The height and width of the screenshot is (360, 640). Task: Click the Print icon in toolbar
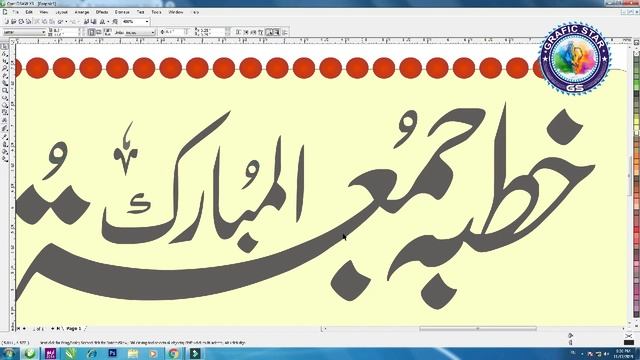click(28, 21)
